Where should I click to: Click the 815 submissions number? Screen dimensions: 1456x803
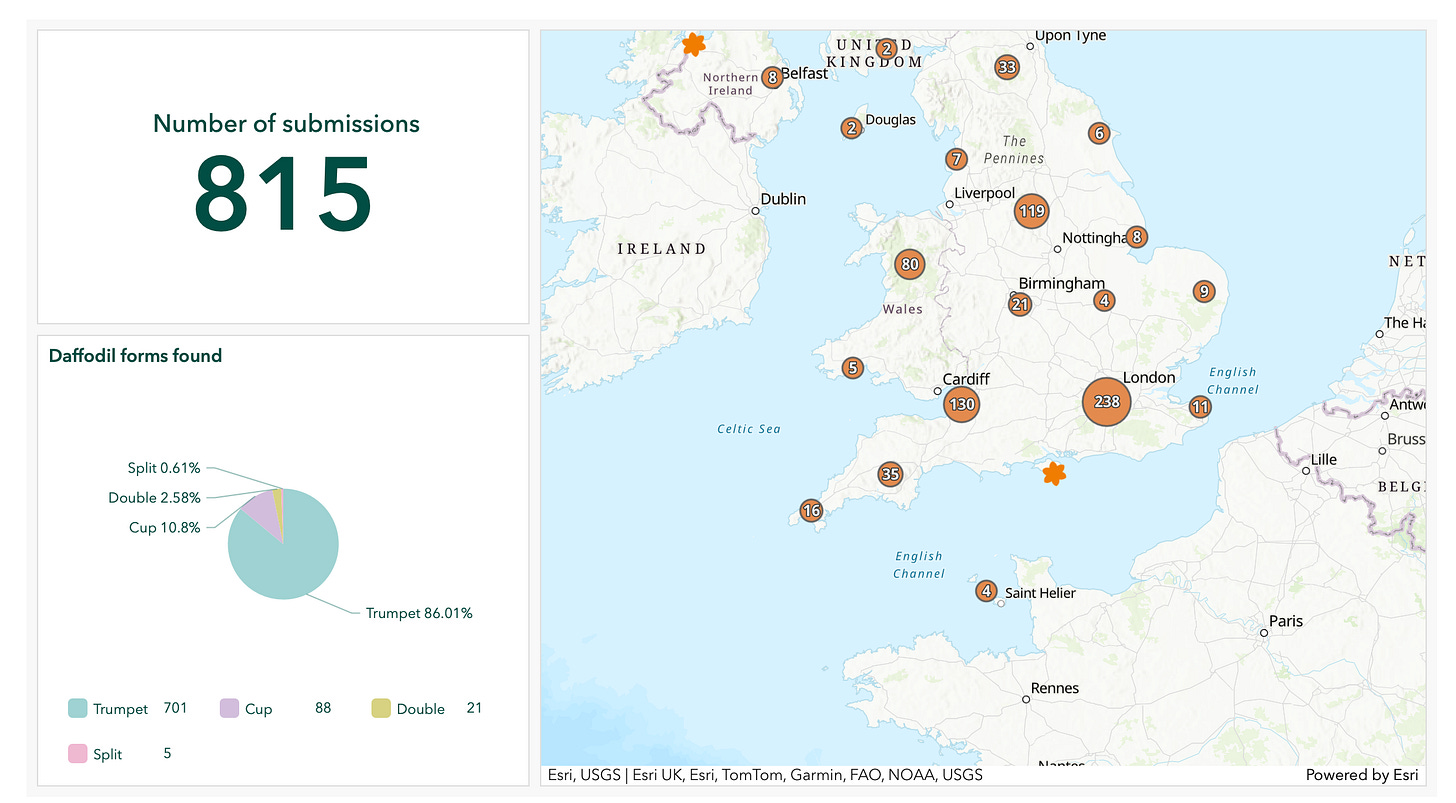(283, 196)
